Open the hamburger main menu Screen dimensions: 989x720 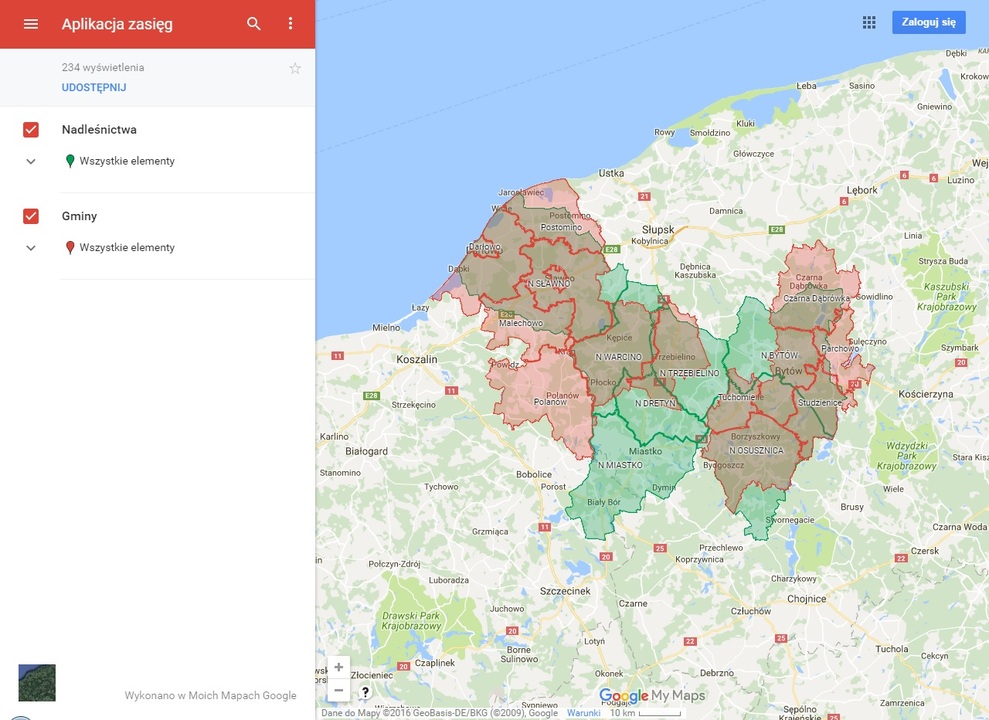coord(30,24)
